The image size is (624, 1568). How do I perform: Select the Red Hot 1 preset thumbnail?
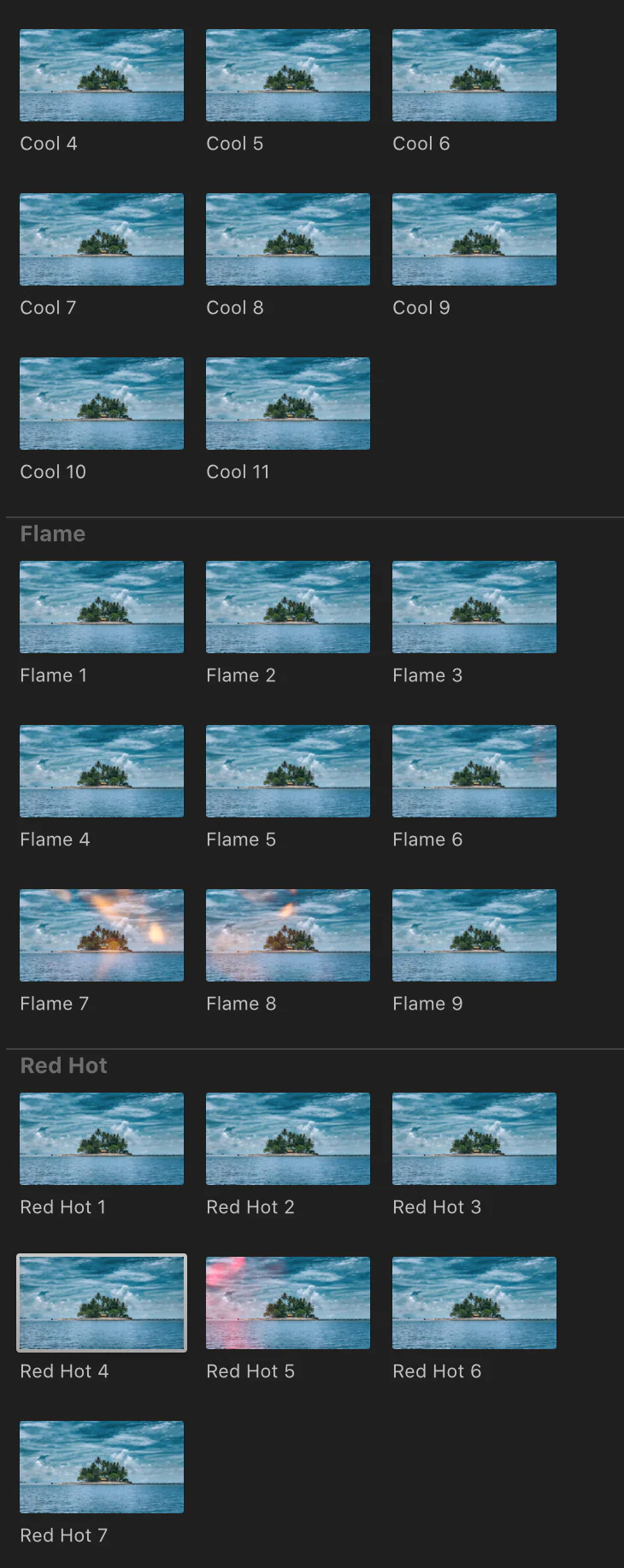(x=102, y=1139)
